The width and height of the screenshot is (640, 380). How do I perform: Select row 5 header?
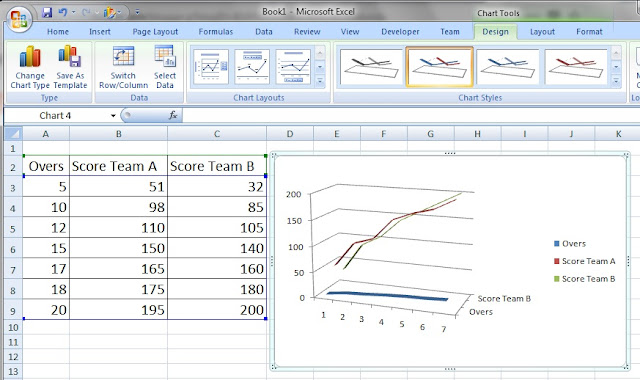[x=13, y=228]
